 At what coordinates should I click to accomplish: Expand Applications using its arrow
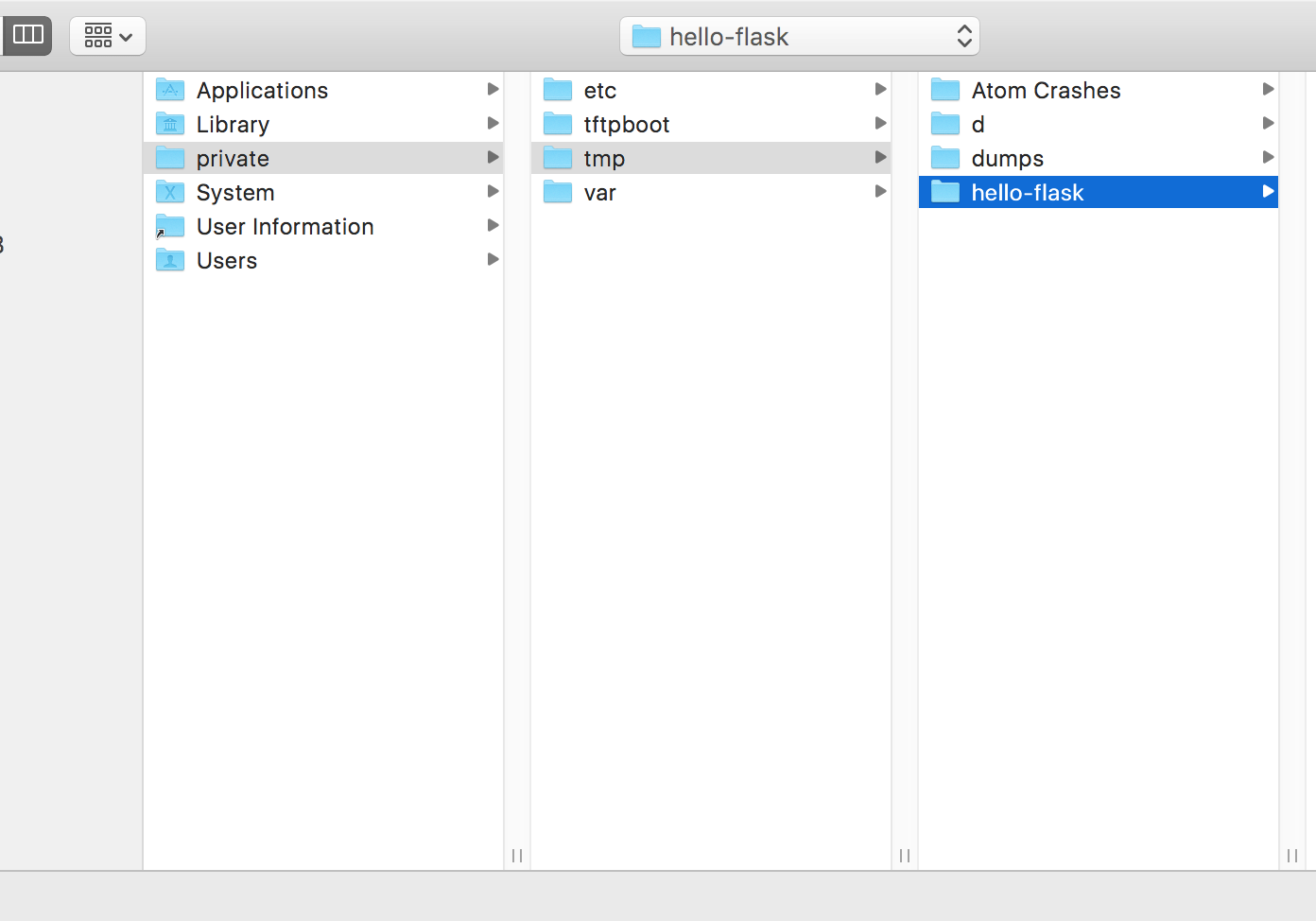point(493,89)
